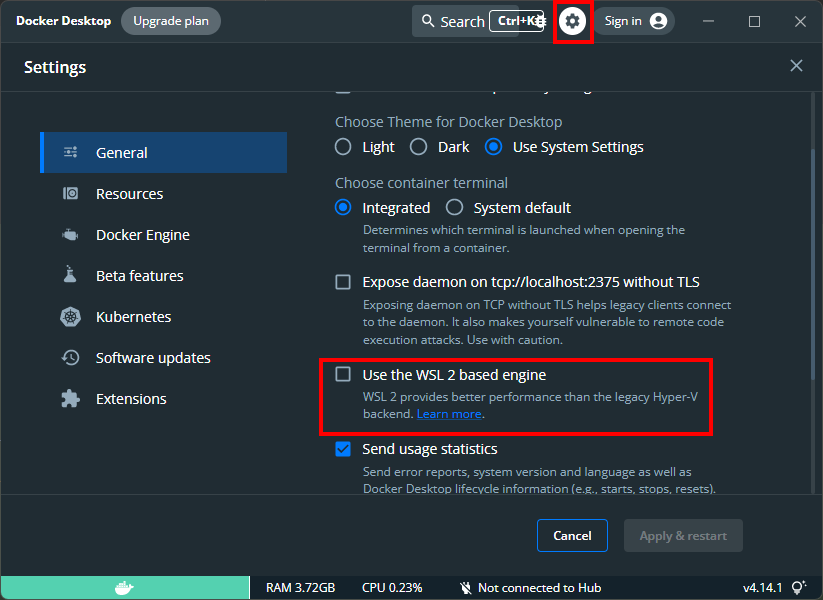Open the Kubernetes settings section
Image resolution: width=823 pixels, height=600 pixels.
[164, 317]
